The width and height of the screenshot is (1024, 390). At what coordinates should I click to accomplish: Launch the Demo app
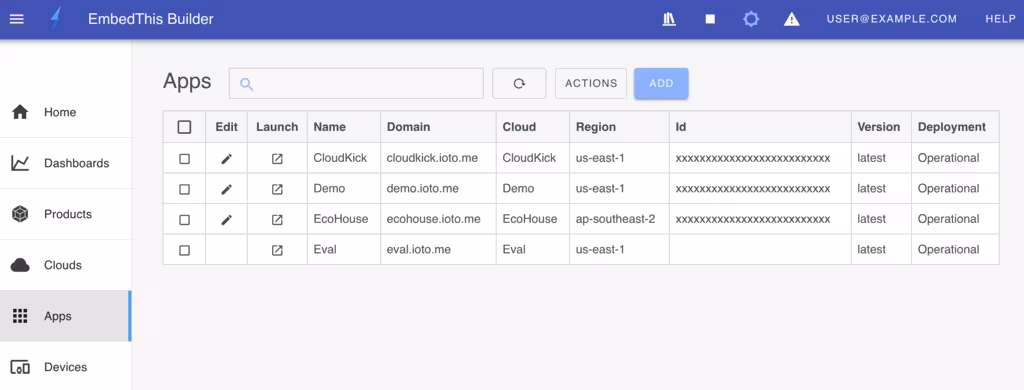pos(277,189)
